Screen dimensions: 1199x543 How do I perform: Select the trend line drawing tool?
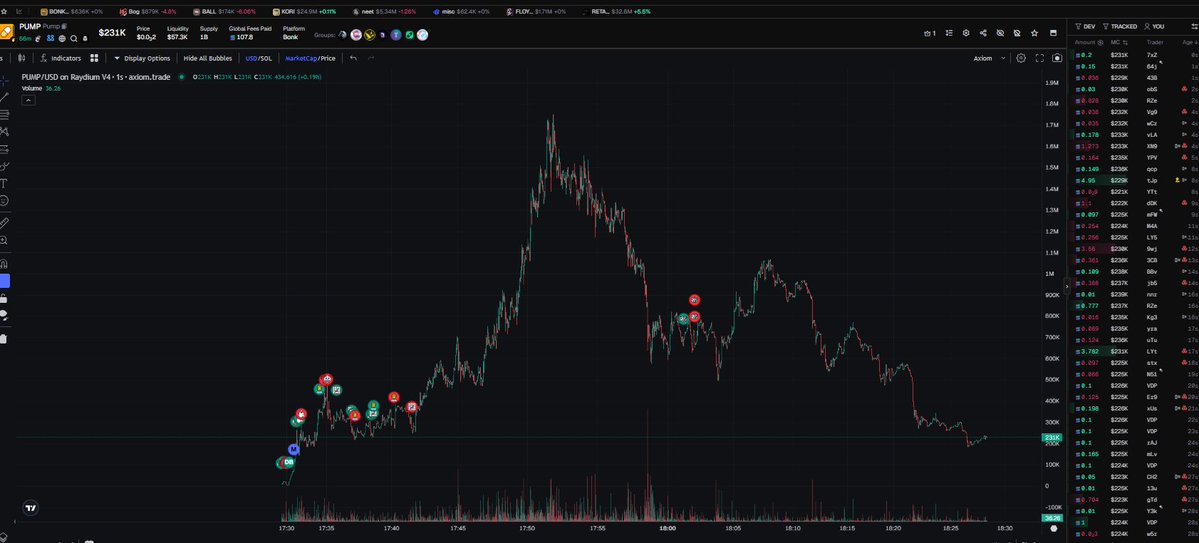coord(4,97)
